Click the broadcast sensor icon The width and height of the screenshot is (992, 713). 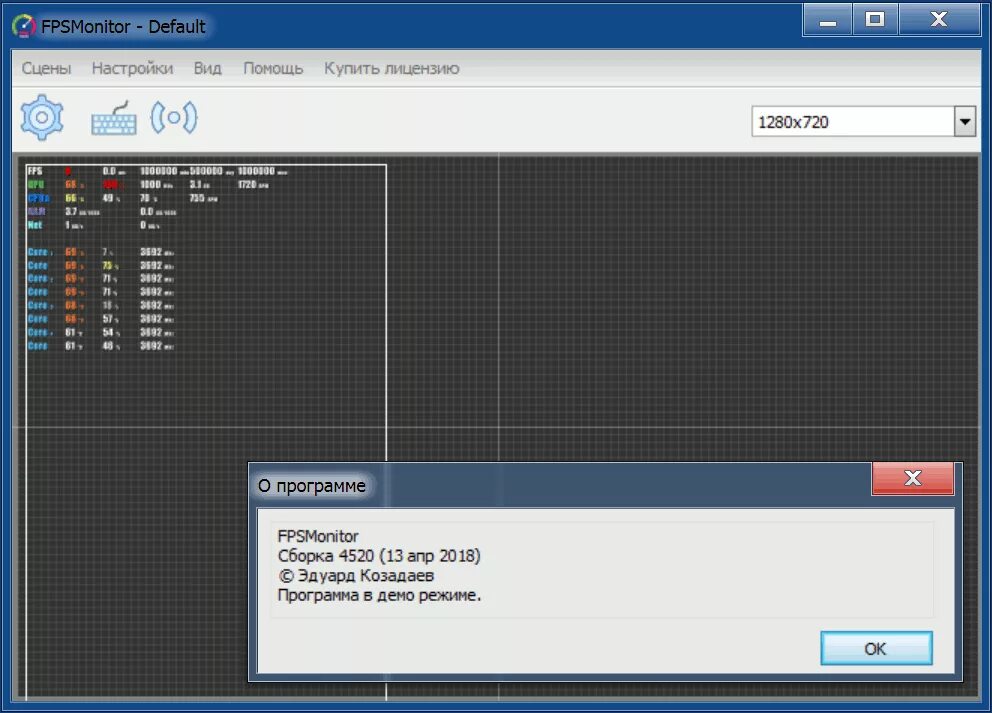click(x=174, y=118)
